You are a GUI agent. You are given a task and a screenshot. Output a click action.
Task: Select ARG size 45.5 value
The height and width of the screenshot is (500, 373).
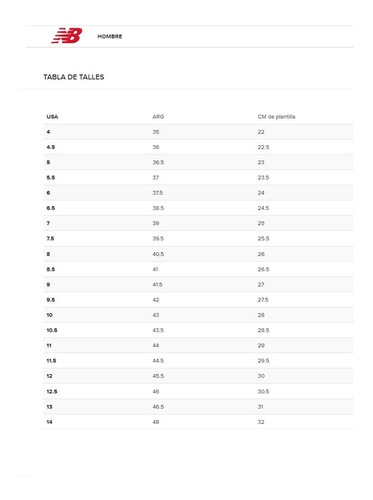point(158,376)
